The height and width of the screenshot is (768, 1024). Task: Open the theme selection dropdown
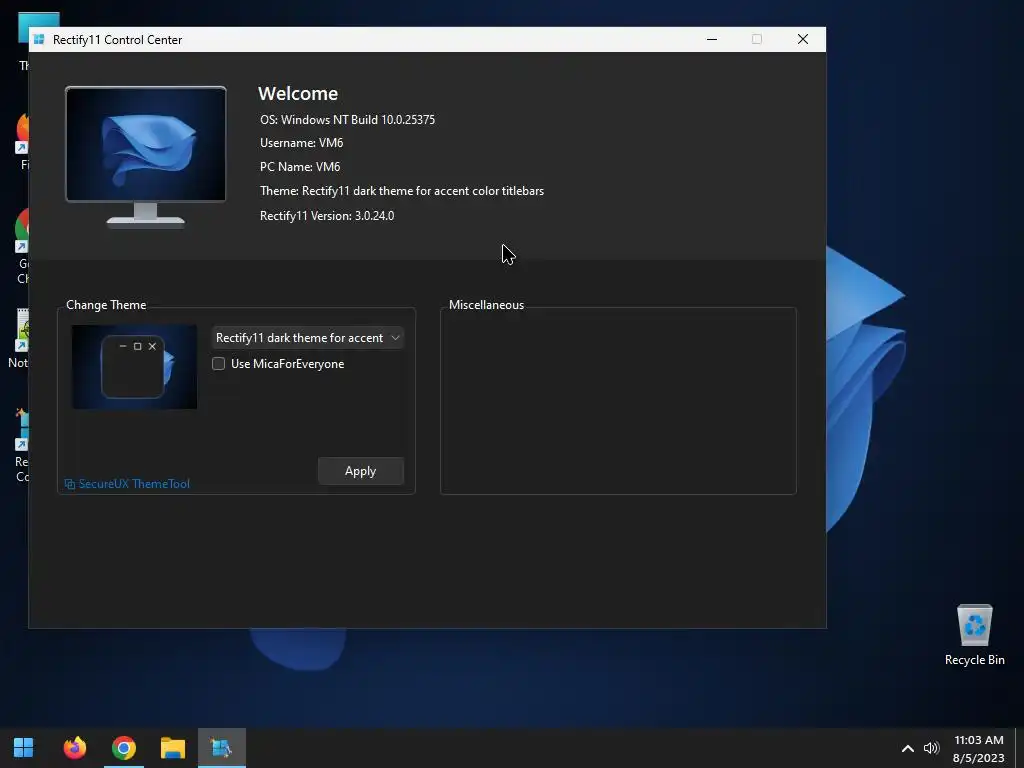tap(308, 338)
